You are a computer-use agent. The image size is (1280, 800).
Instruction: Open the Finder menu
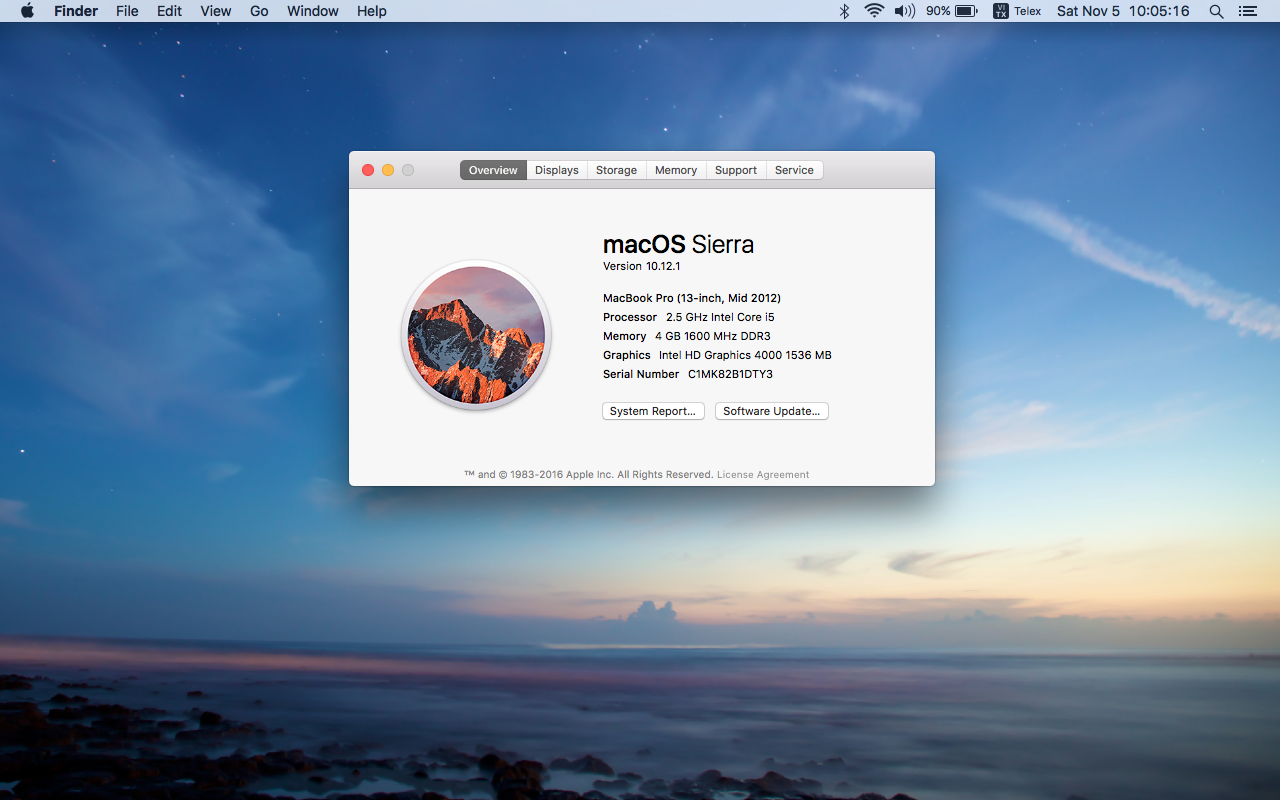(76, 11)
